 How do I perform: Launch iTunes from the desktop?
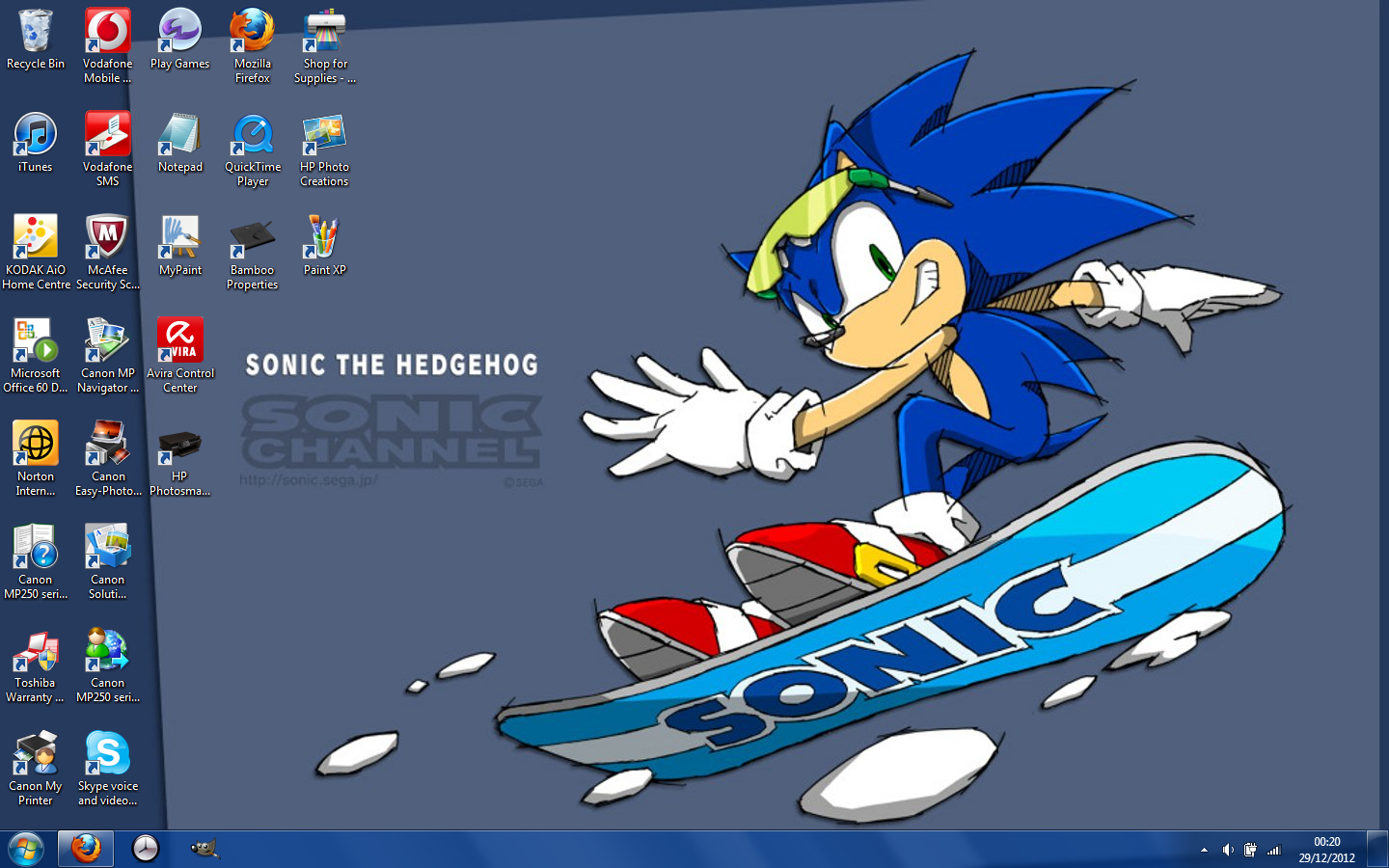pos(36,143)
